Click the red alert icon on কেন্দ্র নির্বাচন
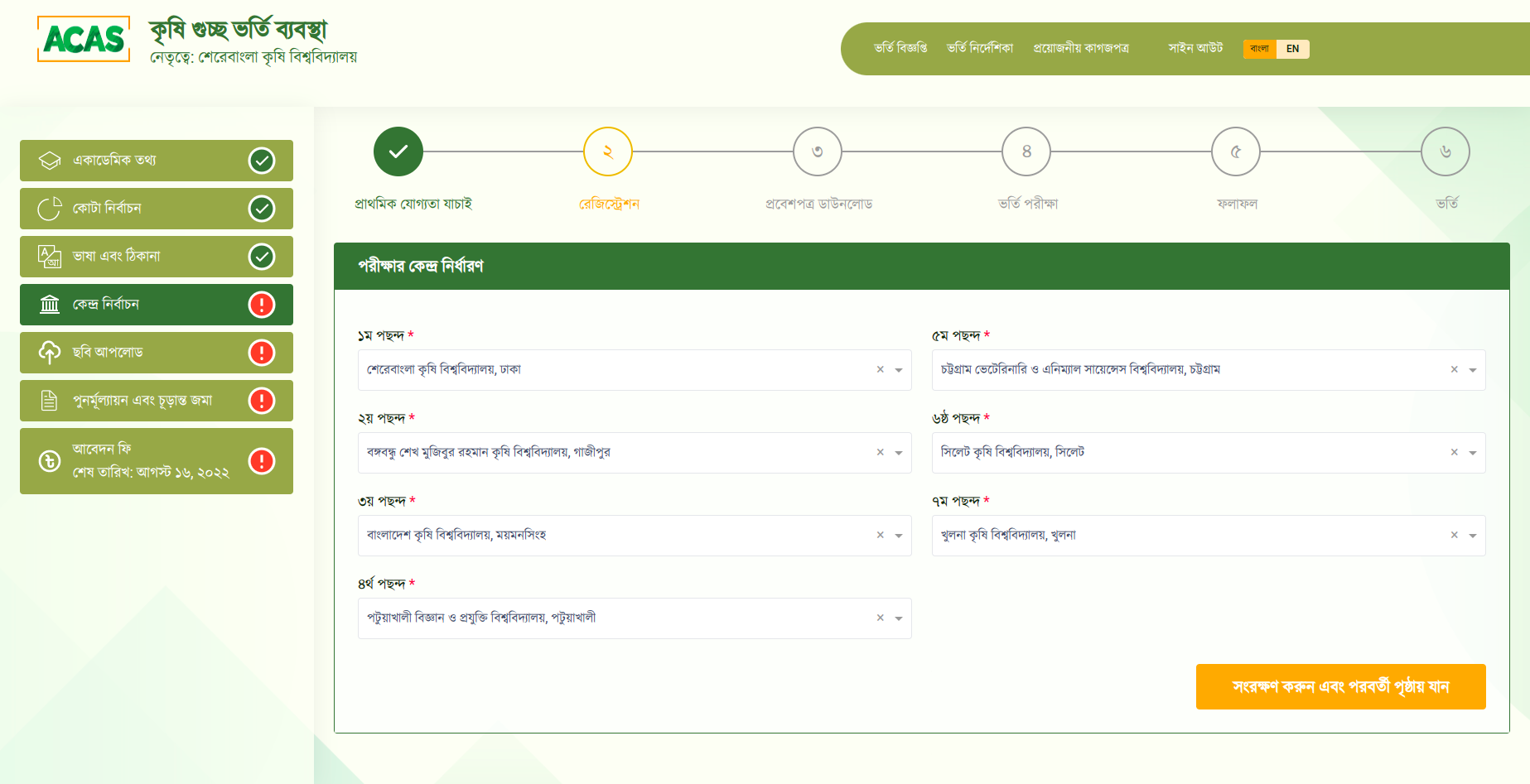1530x784 pixels. click(262, 305)
